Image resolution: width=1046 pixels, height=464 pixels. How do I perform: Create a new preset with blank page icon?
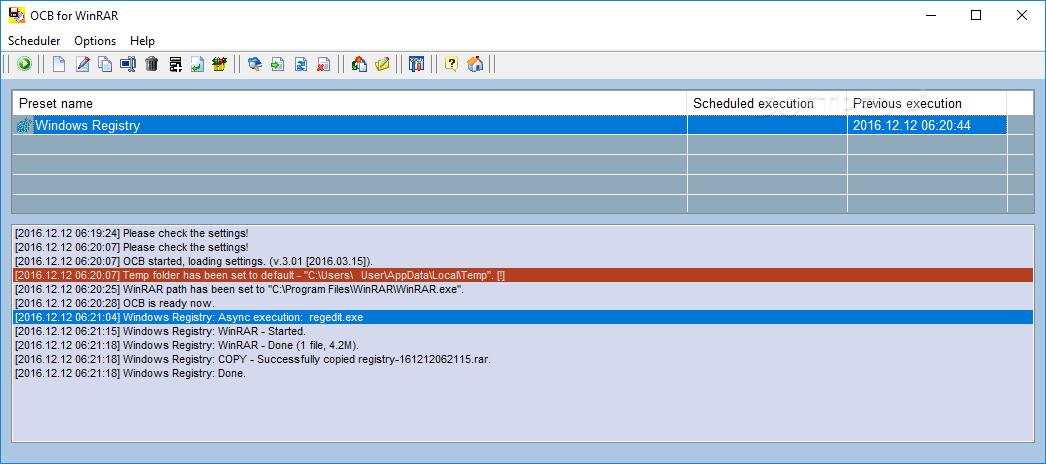[x=59, y=64]
